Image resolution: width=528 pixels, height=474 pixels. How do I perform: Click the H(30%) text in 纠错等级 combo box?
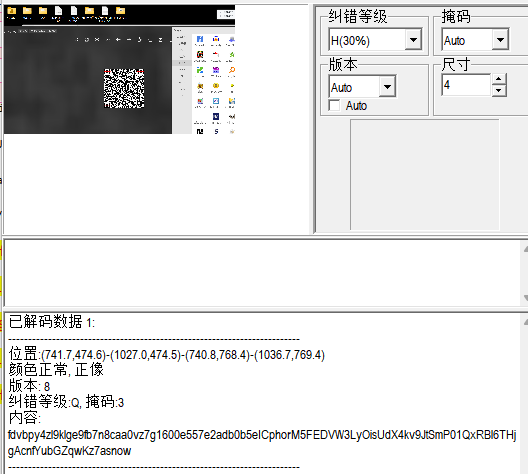350,41
